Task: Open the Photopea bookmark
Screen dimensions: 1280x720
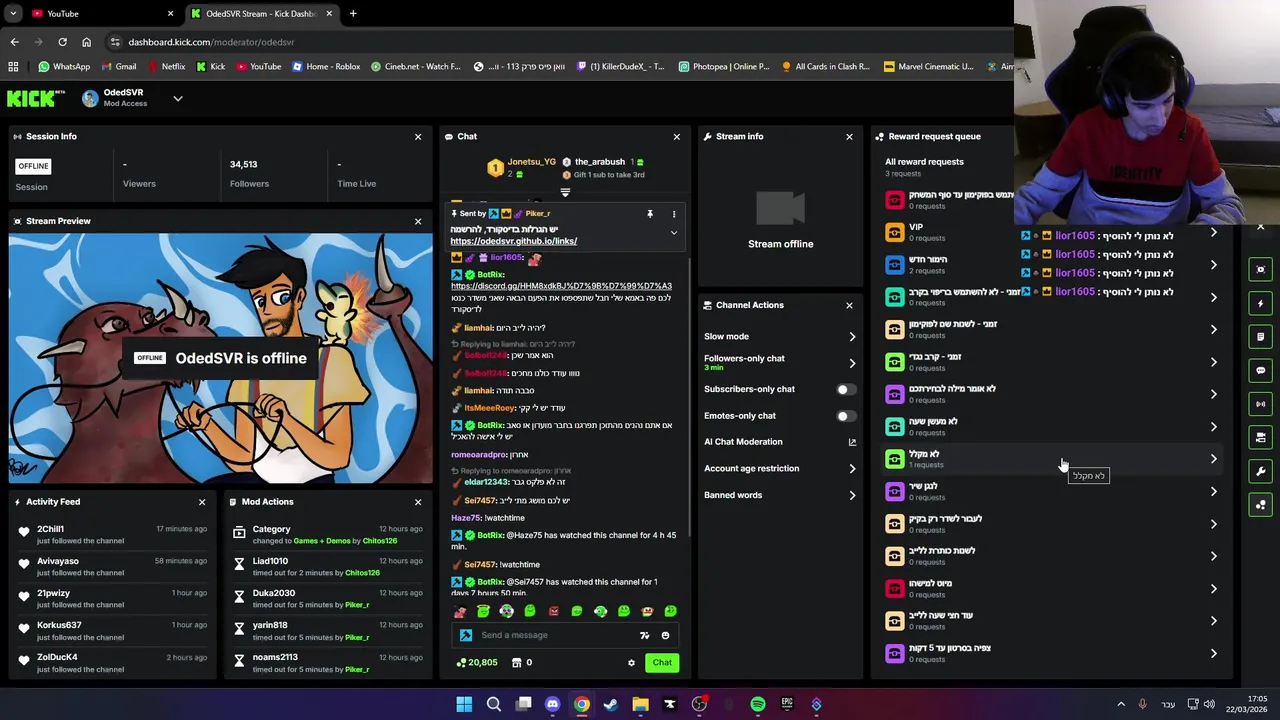Action: tap(724, 67)
